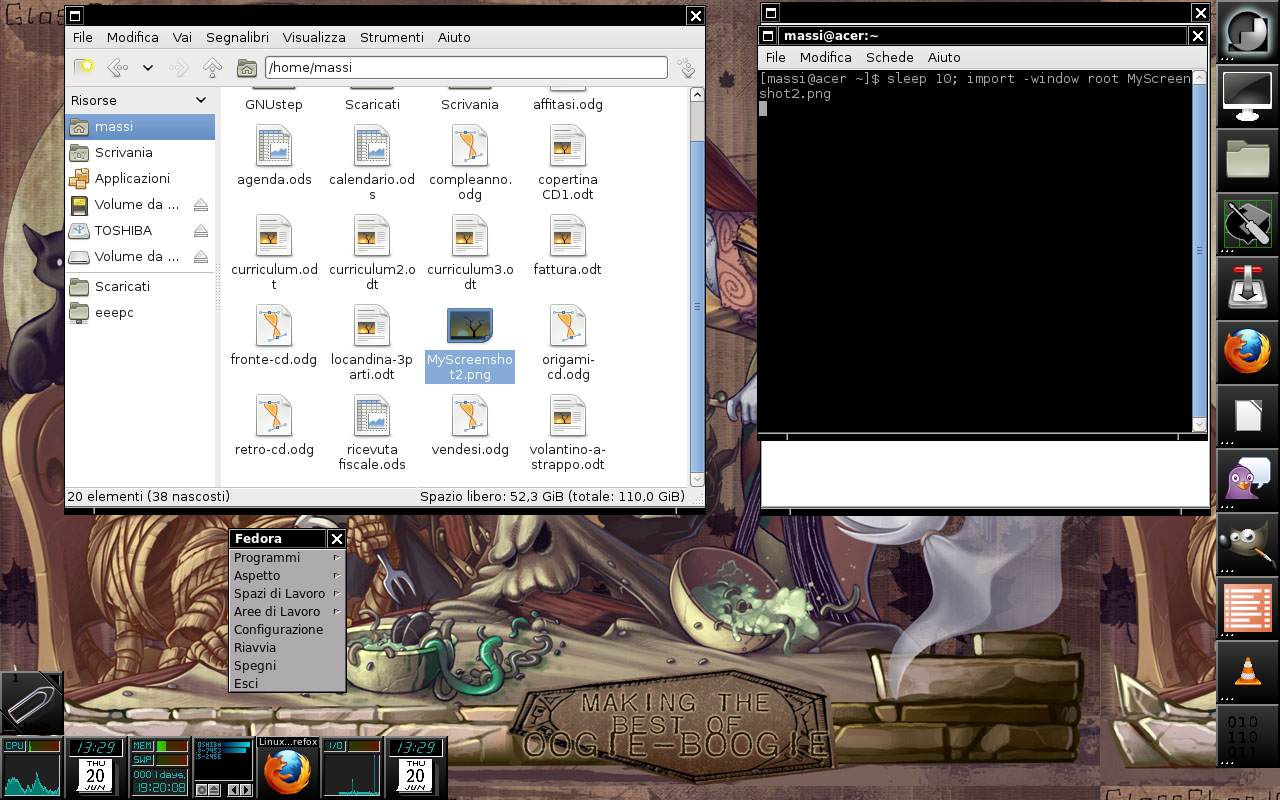Viewport: 1280px width, 800px height.
Task: Select curriculum3.odt file icon
Action: 470,236
